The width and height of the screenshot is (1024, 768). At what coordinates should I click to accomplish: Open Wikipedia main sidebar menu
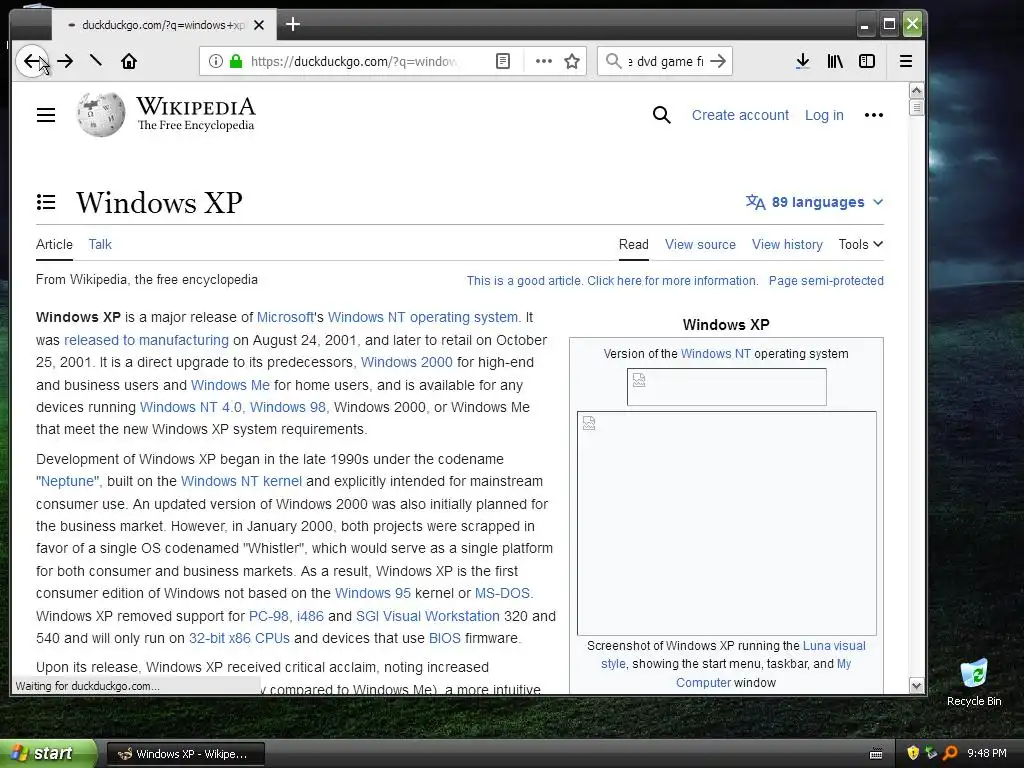pos(46,116)
